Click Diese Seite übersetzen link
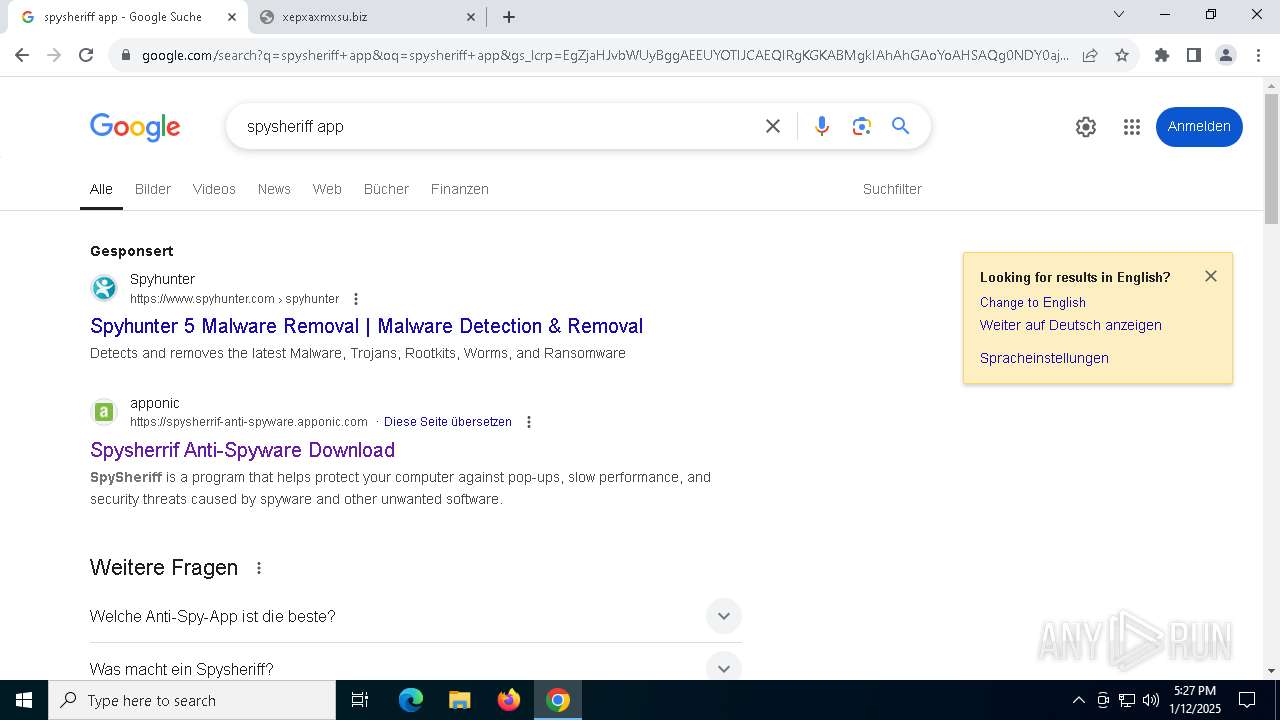 click(448, 422)
